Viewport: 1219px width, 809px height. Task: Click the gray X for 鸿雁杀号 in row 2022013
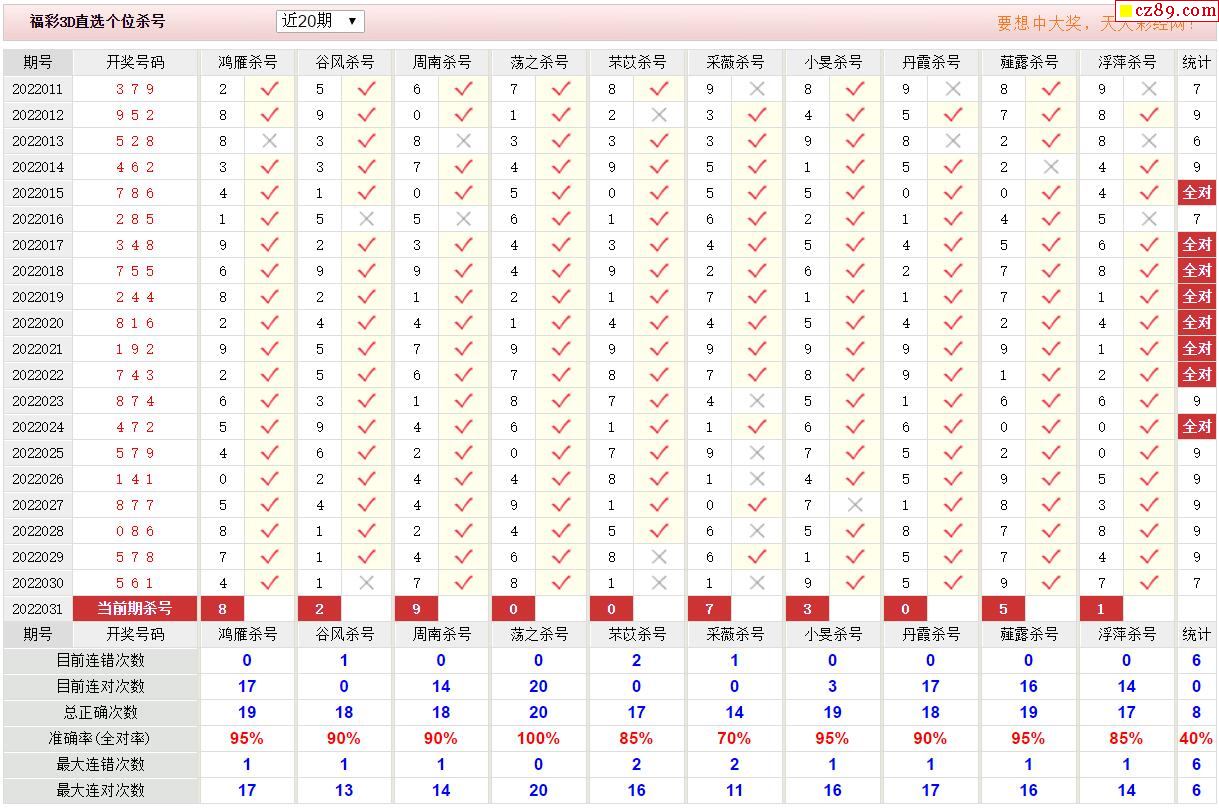269,141
